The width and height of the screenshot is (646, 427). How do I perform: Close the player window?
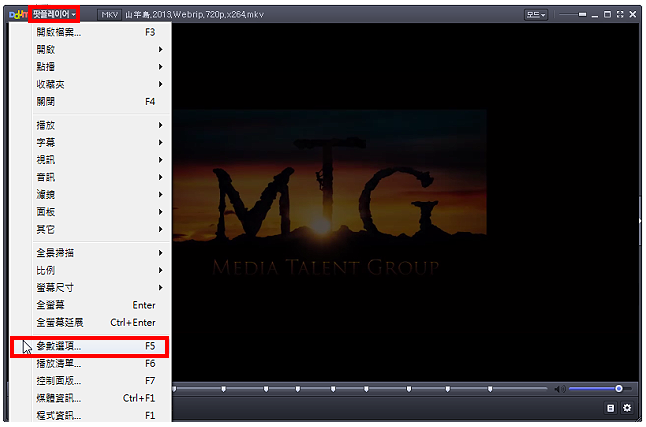[633, 14]
